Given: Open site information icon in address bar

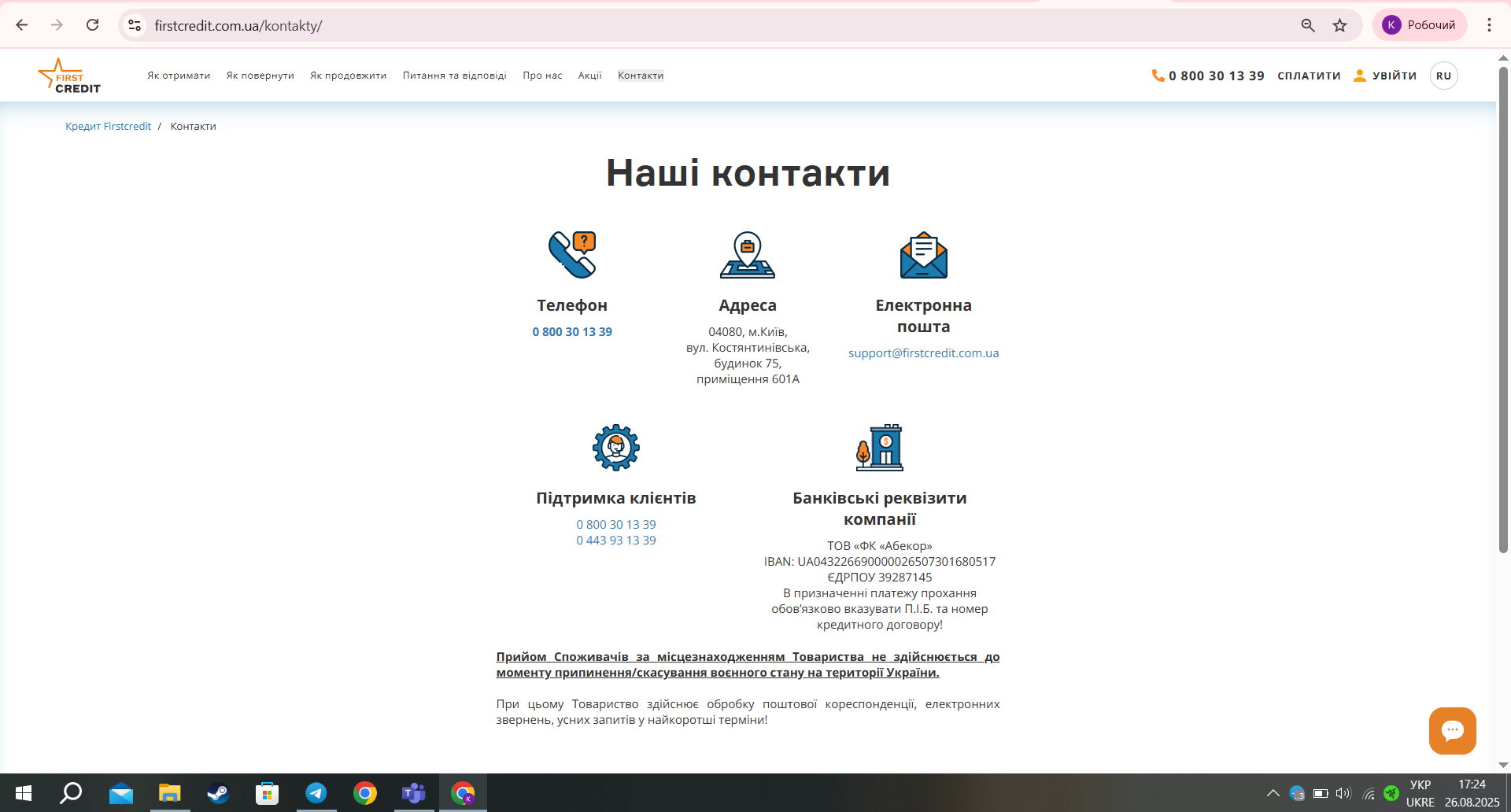Looking at the screenshot, I should (135, 25).
